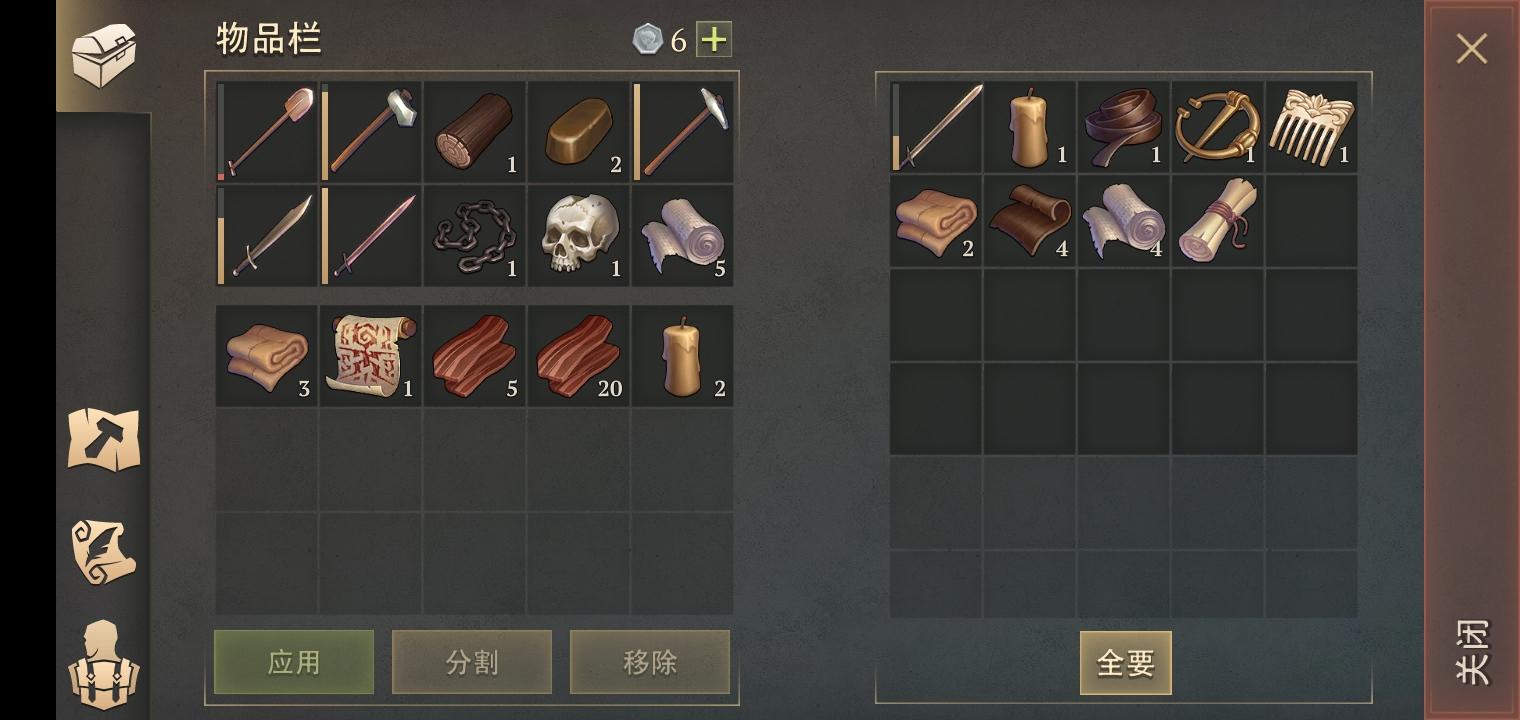Screen dimensions: 1520x720
Task: Open the chest inventory tab
Action: pyautogui.click(x=104, y=54)
